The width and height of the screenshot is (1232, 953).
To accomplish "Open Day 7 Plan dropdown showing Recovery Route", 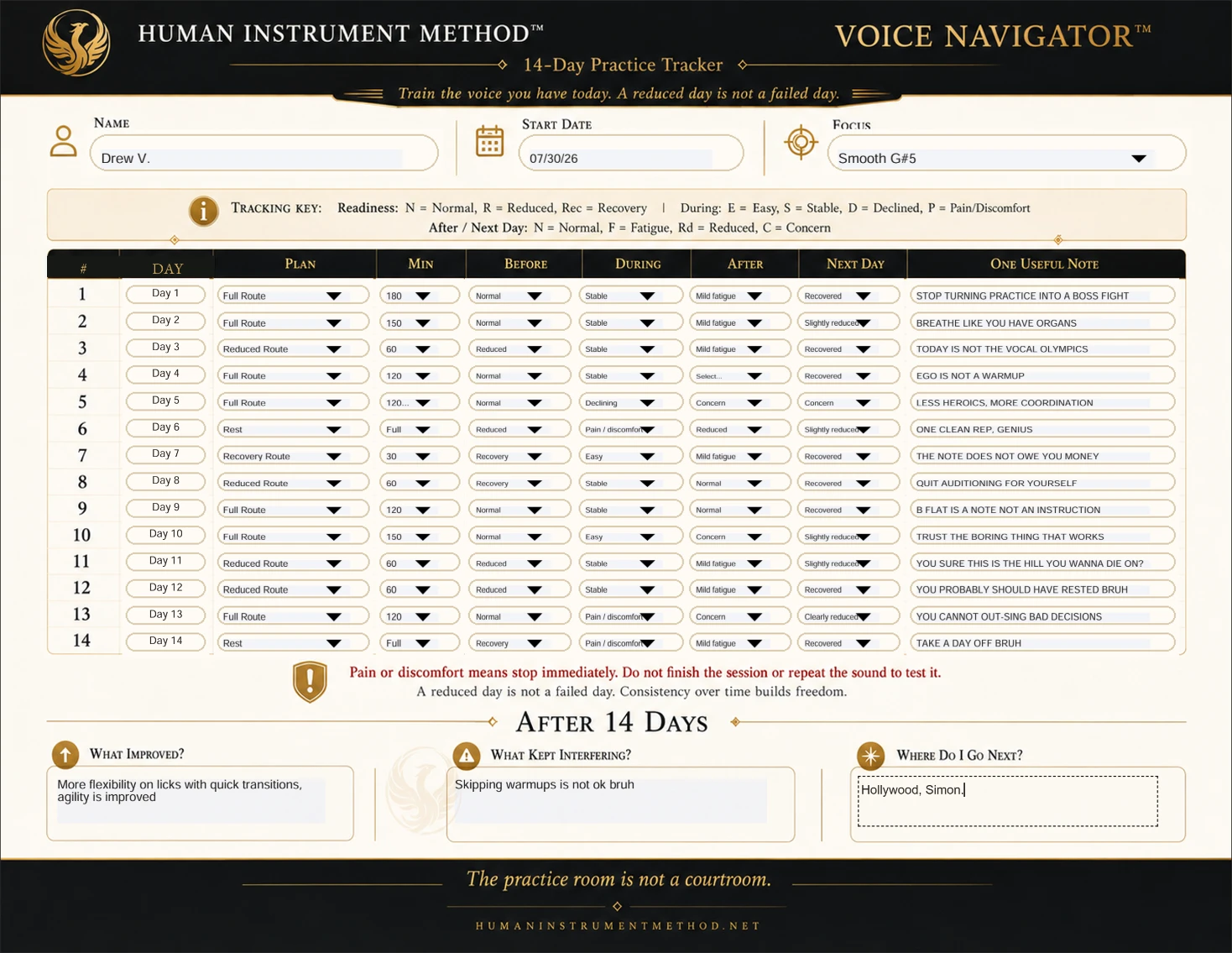I will [292, 456].
